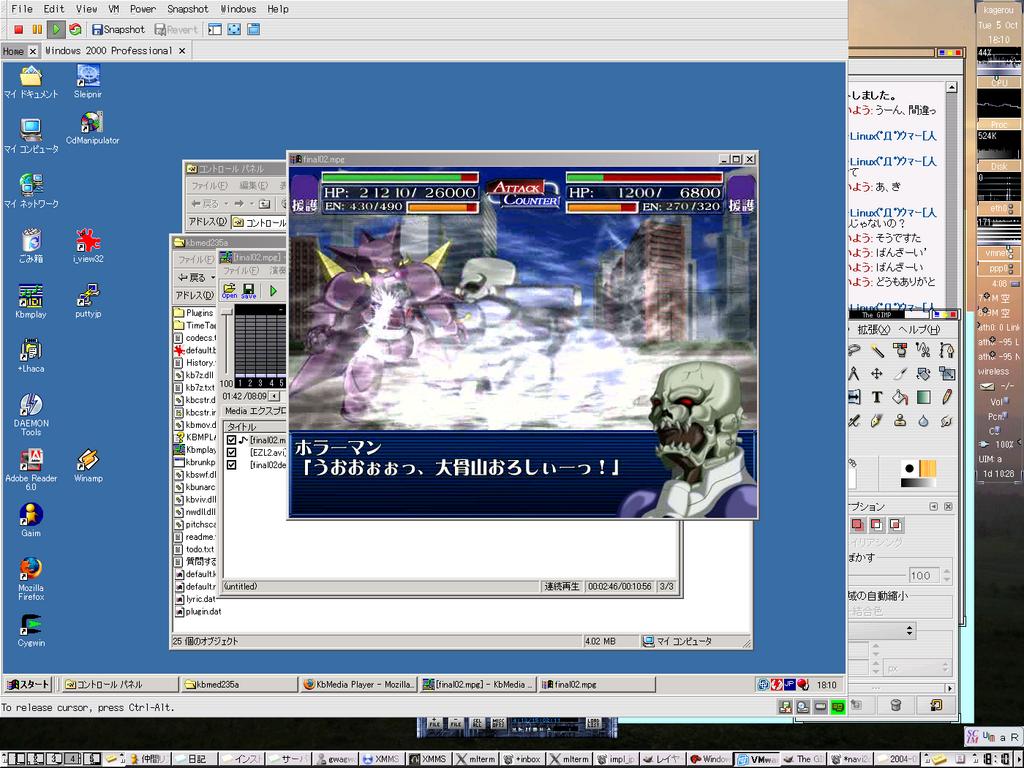1024x768 pixels.
Task: Stop the VM with the red power-off icon
Action: point(18,29)
